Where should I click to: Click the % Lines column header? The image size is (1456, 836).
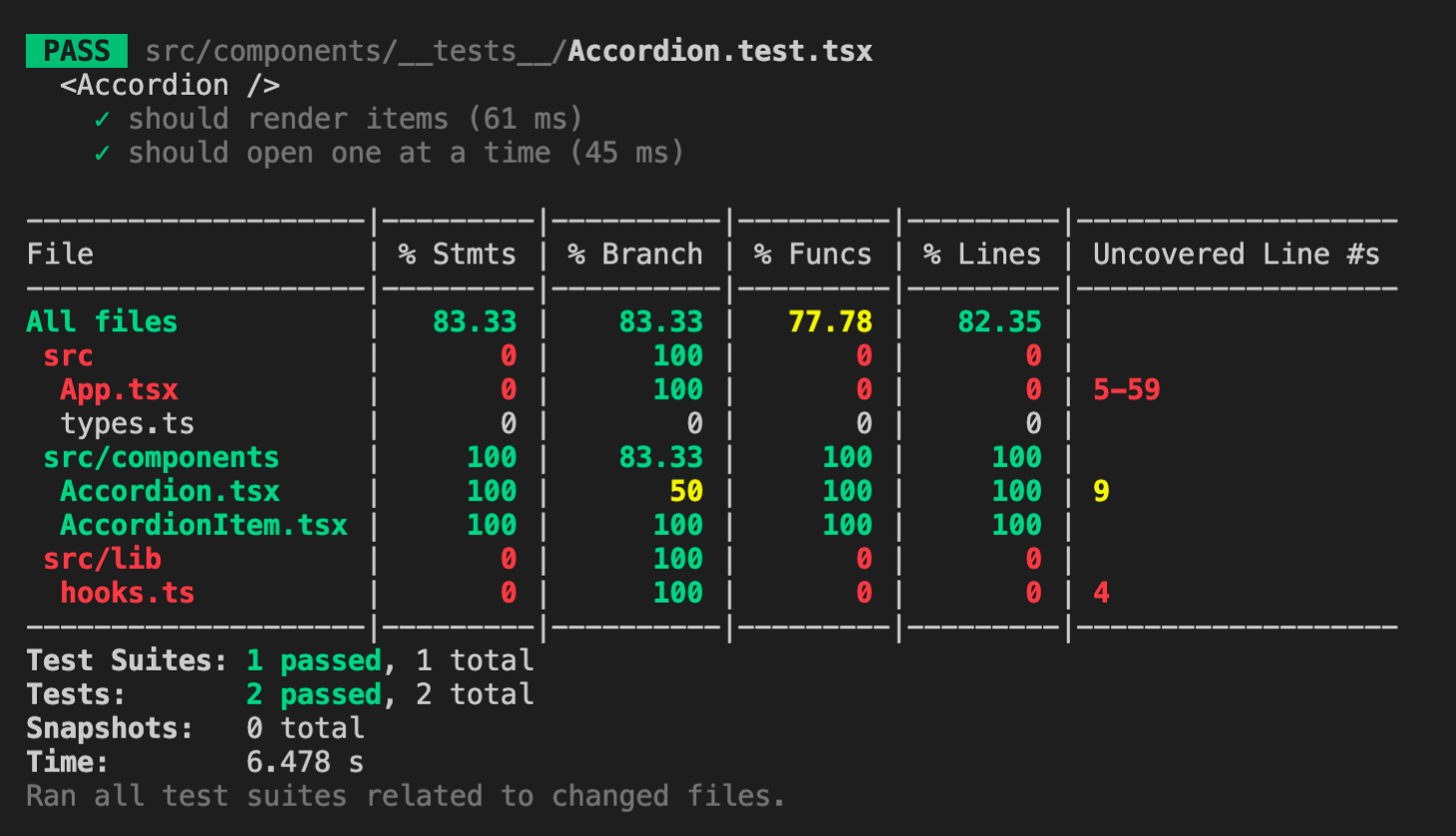click(982, 254)
